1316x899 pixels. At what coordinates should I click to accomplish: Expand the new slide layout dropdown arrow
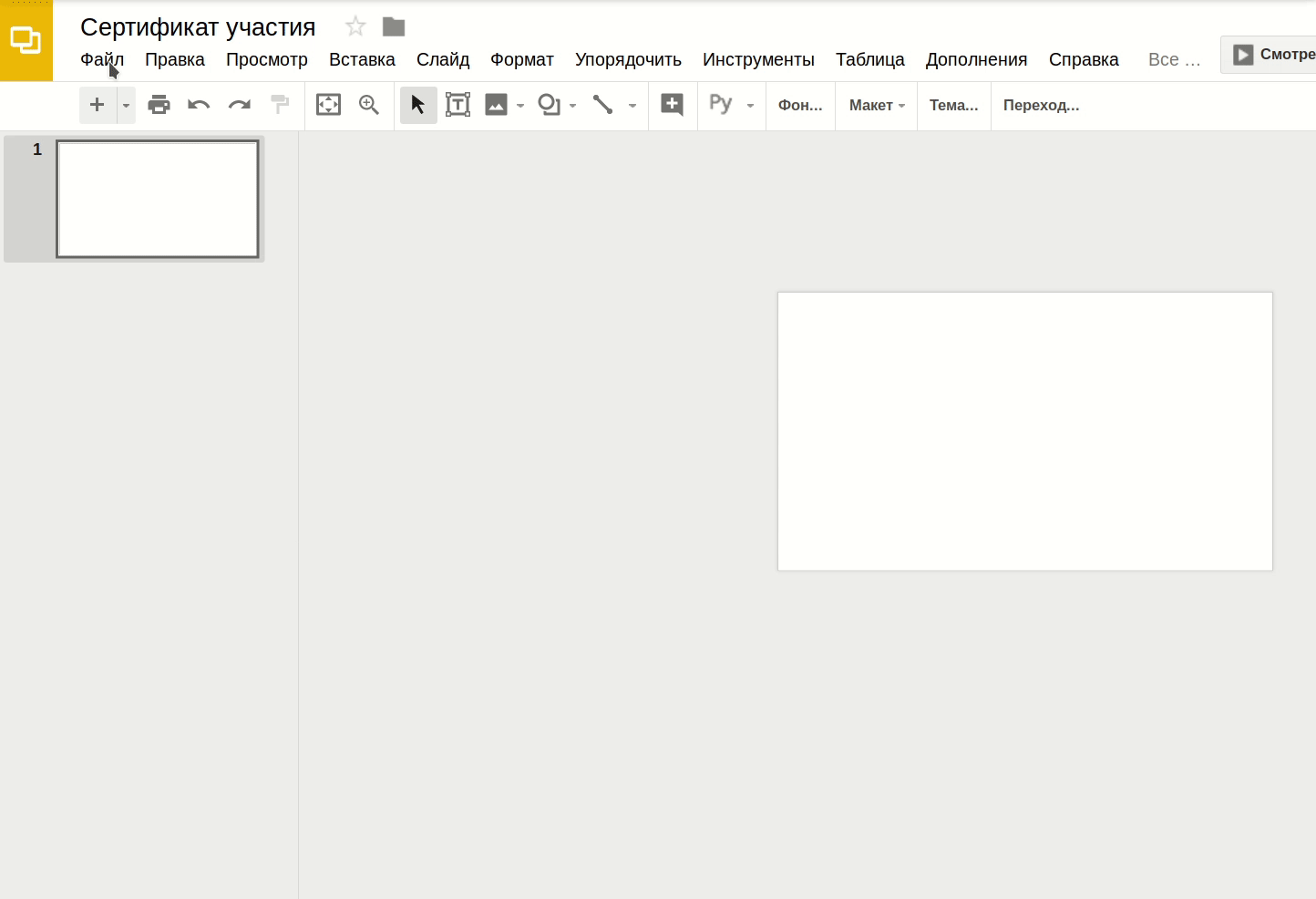click(126, 106)
